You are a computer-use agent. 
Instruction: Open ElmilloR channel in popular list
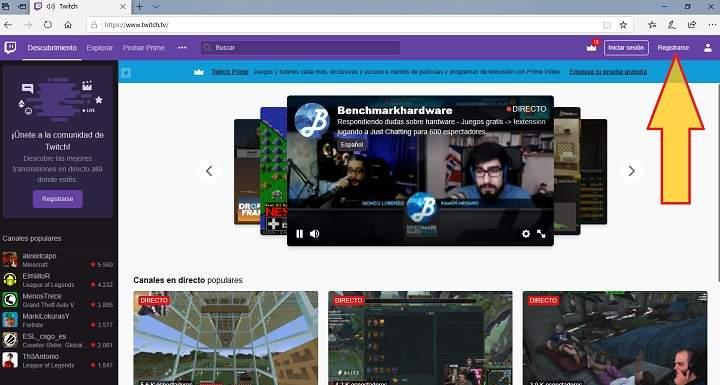click(x=57, y=280)
